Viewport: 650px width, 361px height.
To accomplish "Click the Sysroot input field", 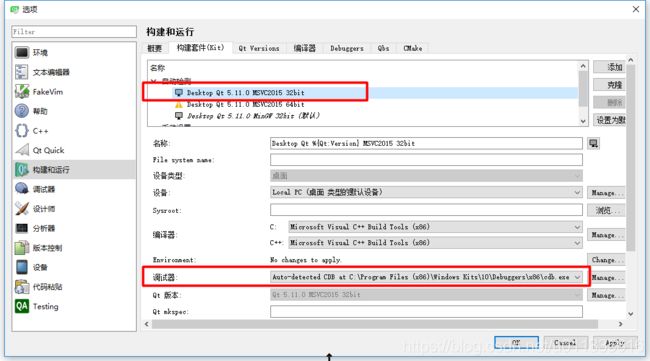I will (426, 210).
